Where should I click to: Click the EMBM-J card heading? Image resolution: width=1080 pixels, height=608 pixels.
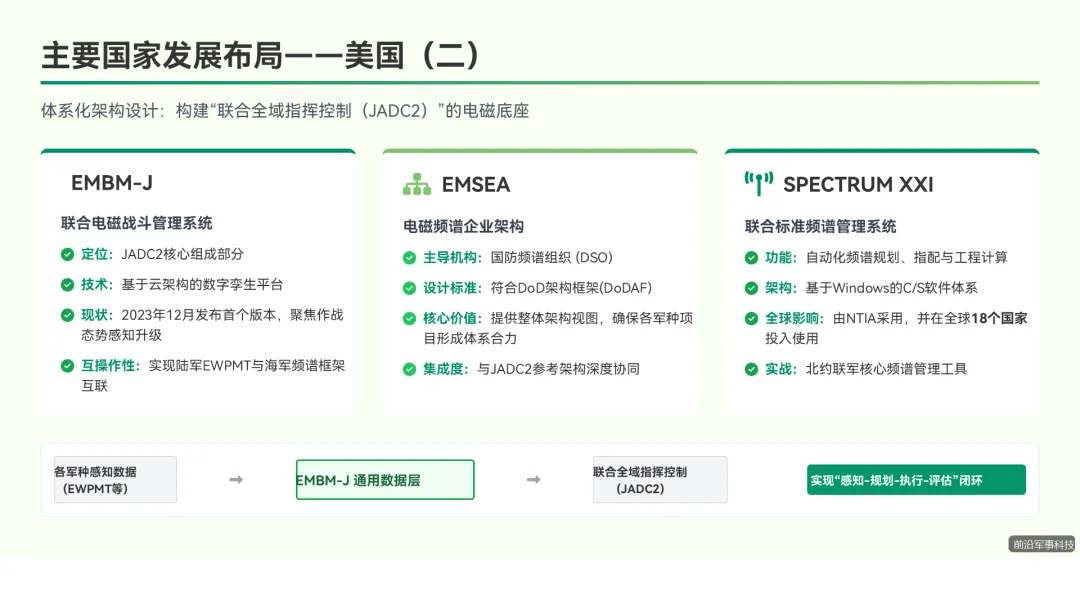click(112, 183)
